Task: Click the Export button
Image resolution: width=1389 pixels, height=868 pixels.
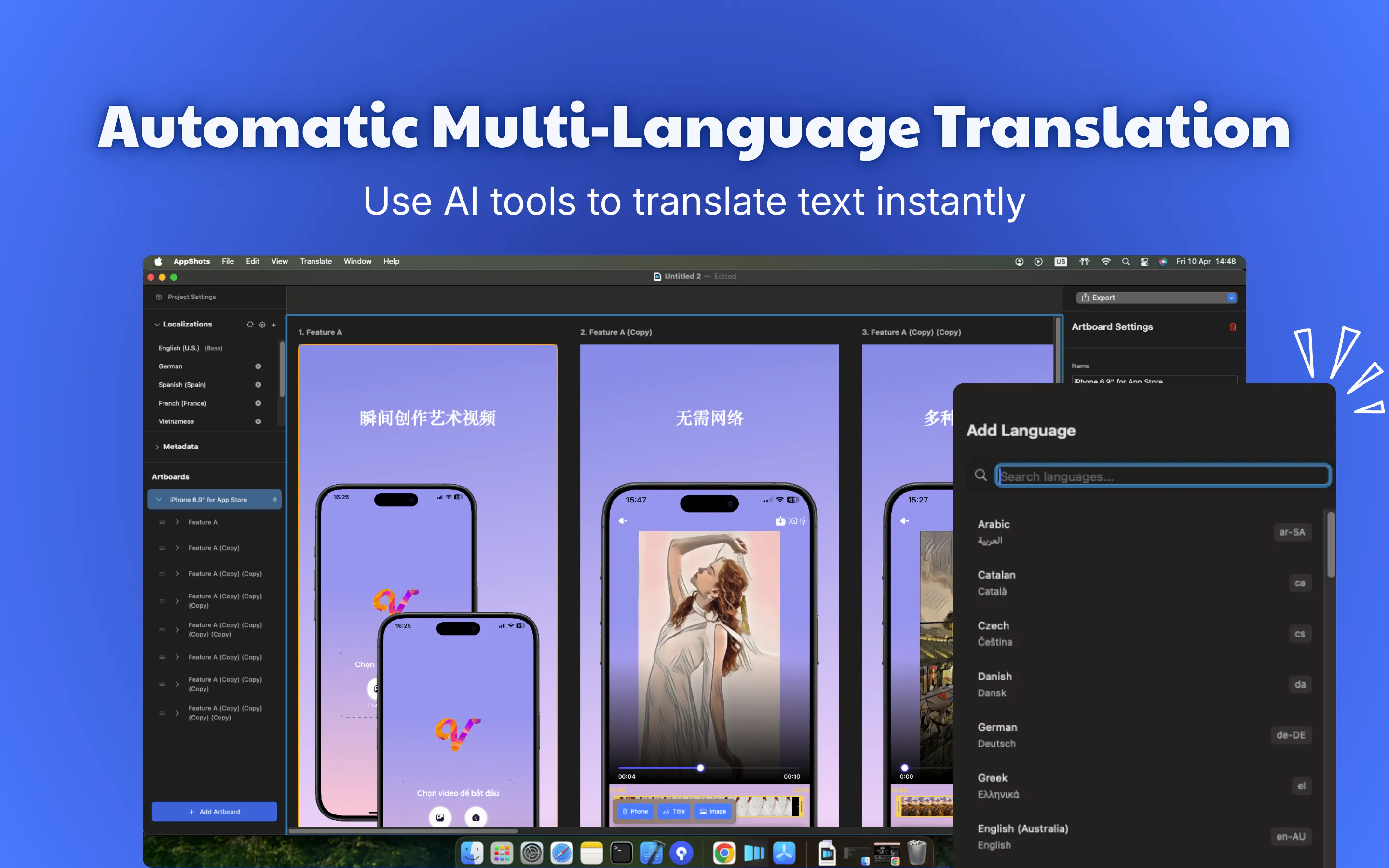Action: coord(1156,298)
